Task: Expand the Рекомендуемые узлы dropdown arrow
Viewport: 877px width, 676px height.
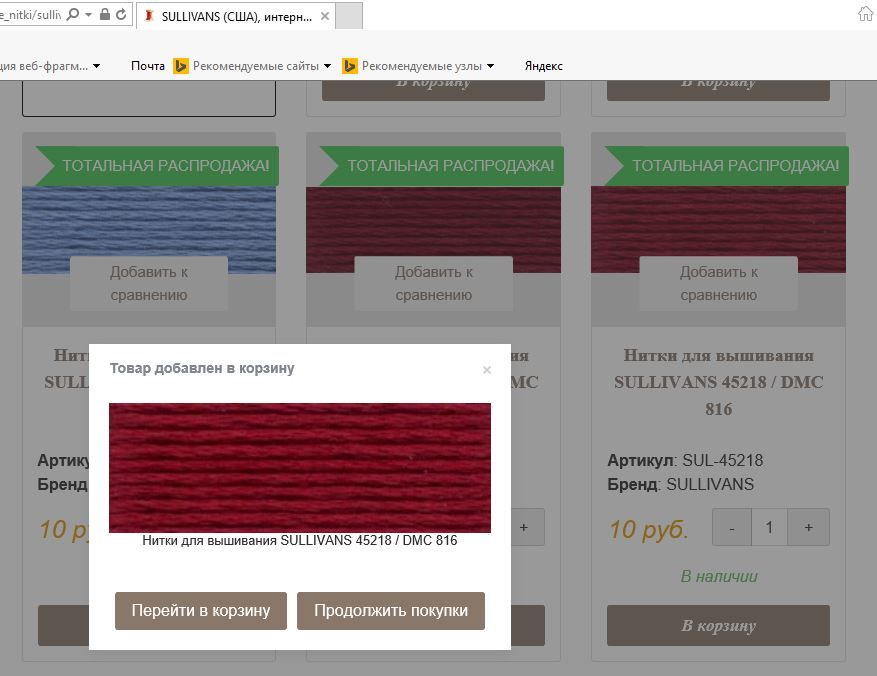Action: 491,66
